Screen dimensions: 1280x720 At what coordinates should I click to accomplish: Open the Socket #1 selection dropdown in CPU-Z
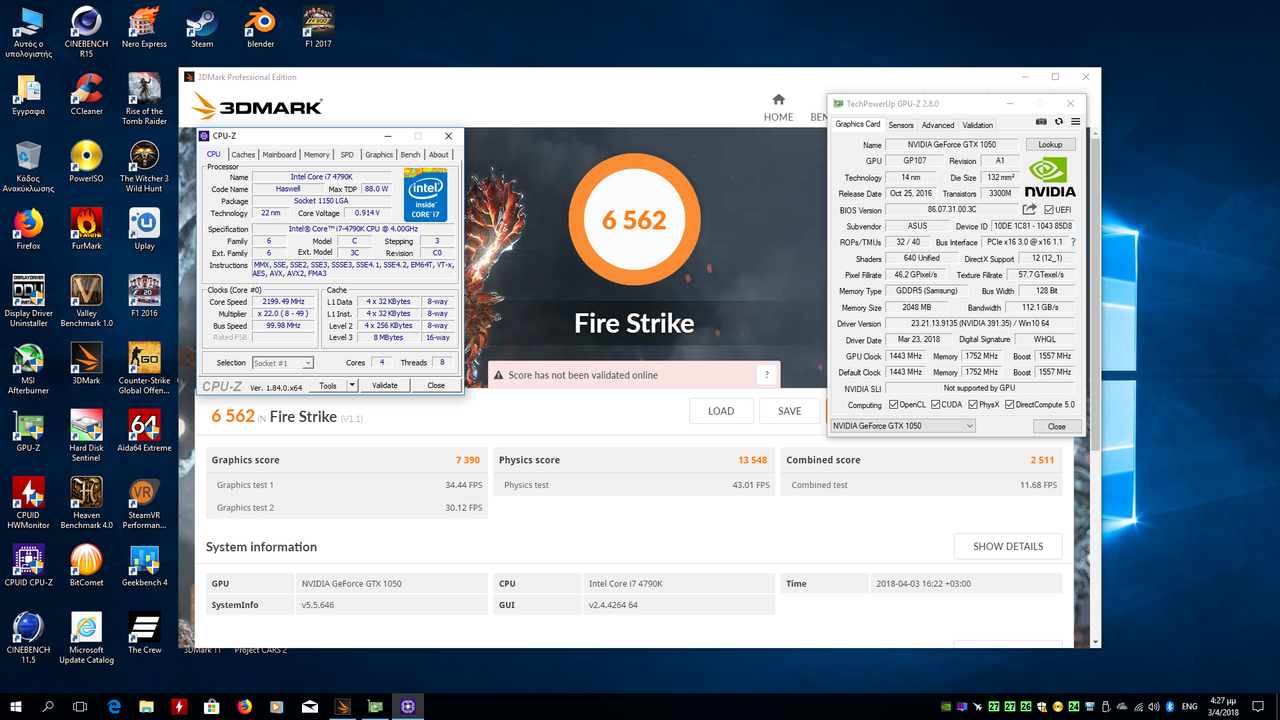[283, 363]
